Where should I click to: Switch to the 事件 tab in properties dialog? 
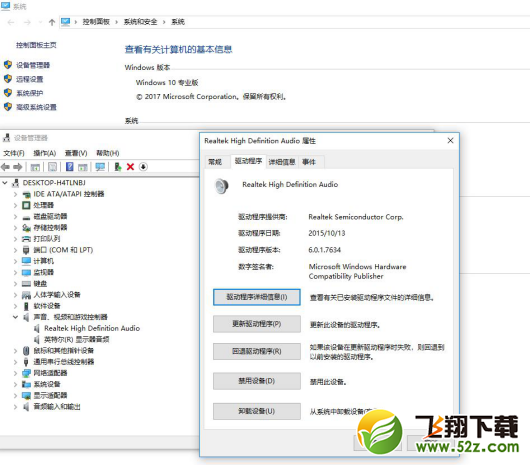[309, 162]
